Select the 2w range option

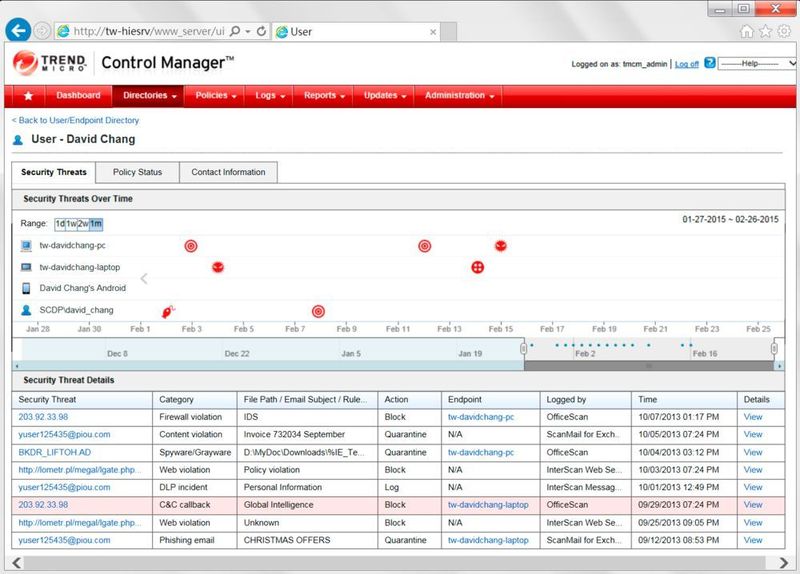[x=83, y=224]
